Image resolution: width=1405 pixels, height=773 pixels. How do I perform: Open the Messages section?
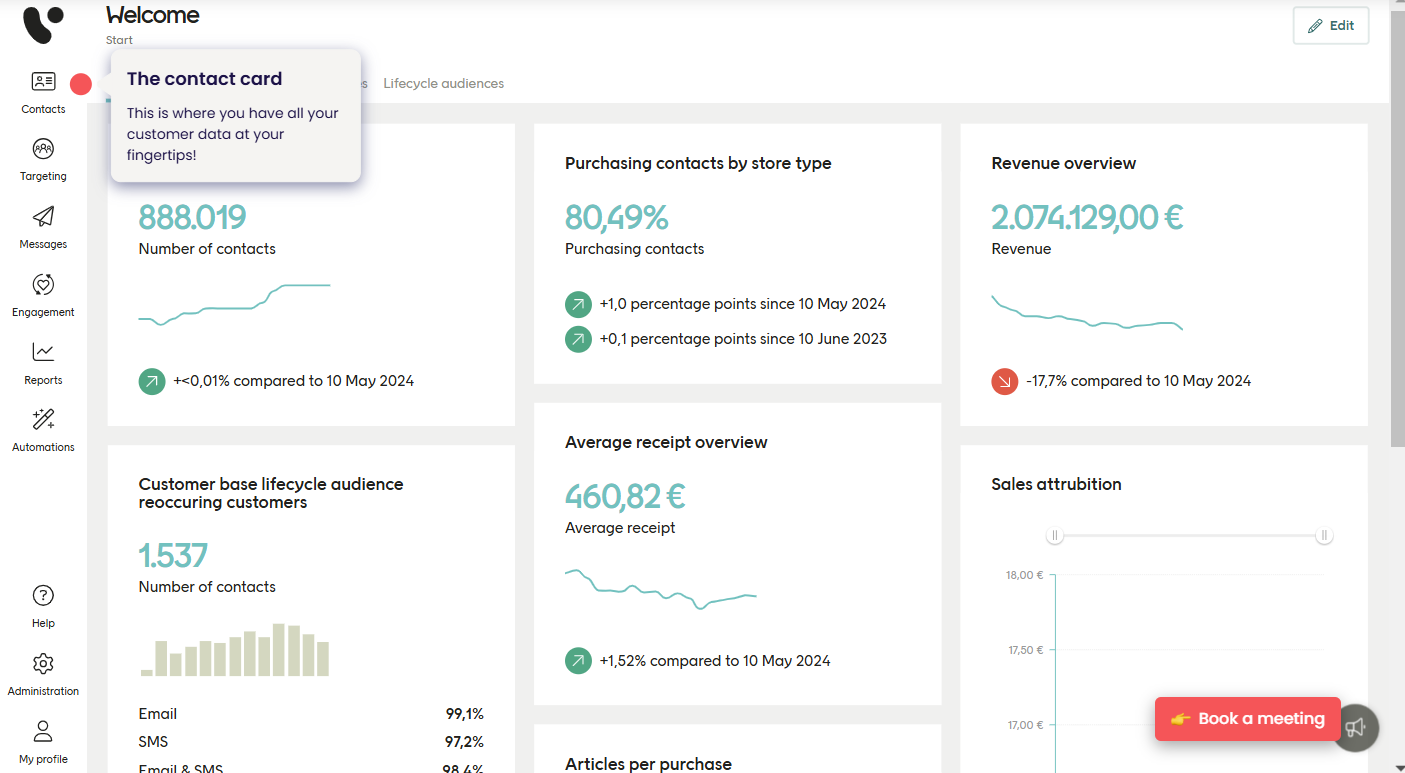tap(43, 225)
